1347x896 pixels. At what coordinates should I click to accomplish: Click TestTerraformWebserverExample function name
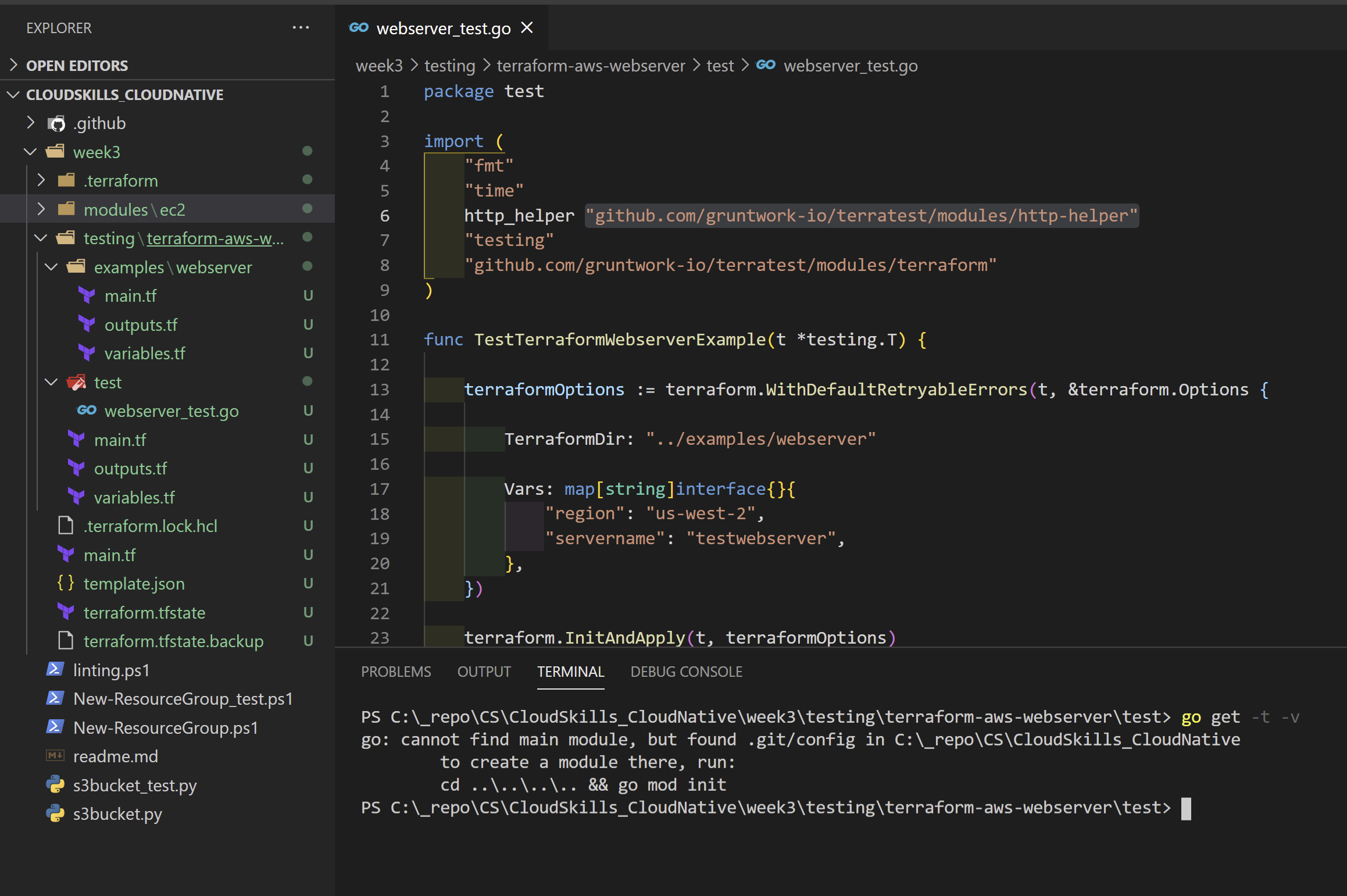(x=620, y=340)
